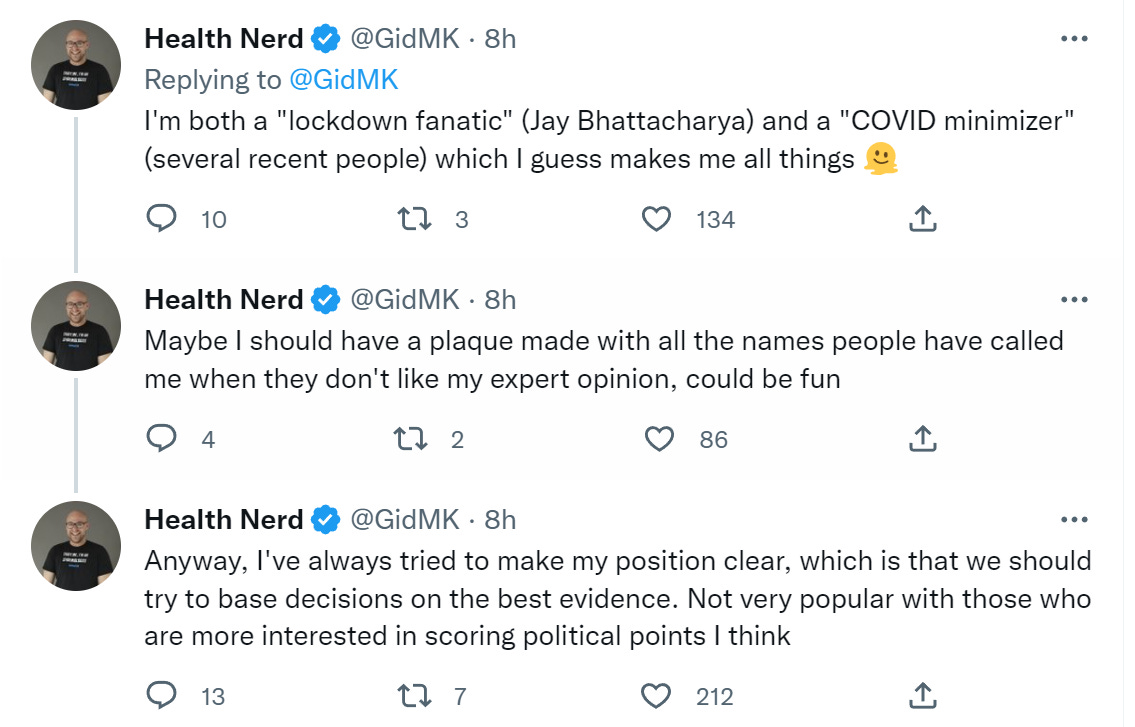Share the plaque tweet

tap(922, 439)
